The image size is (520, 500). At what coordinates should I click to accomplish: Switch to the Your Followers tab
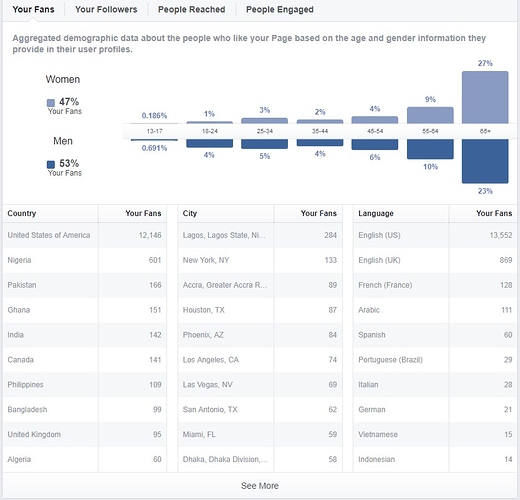(106, 9)
